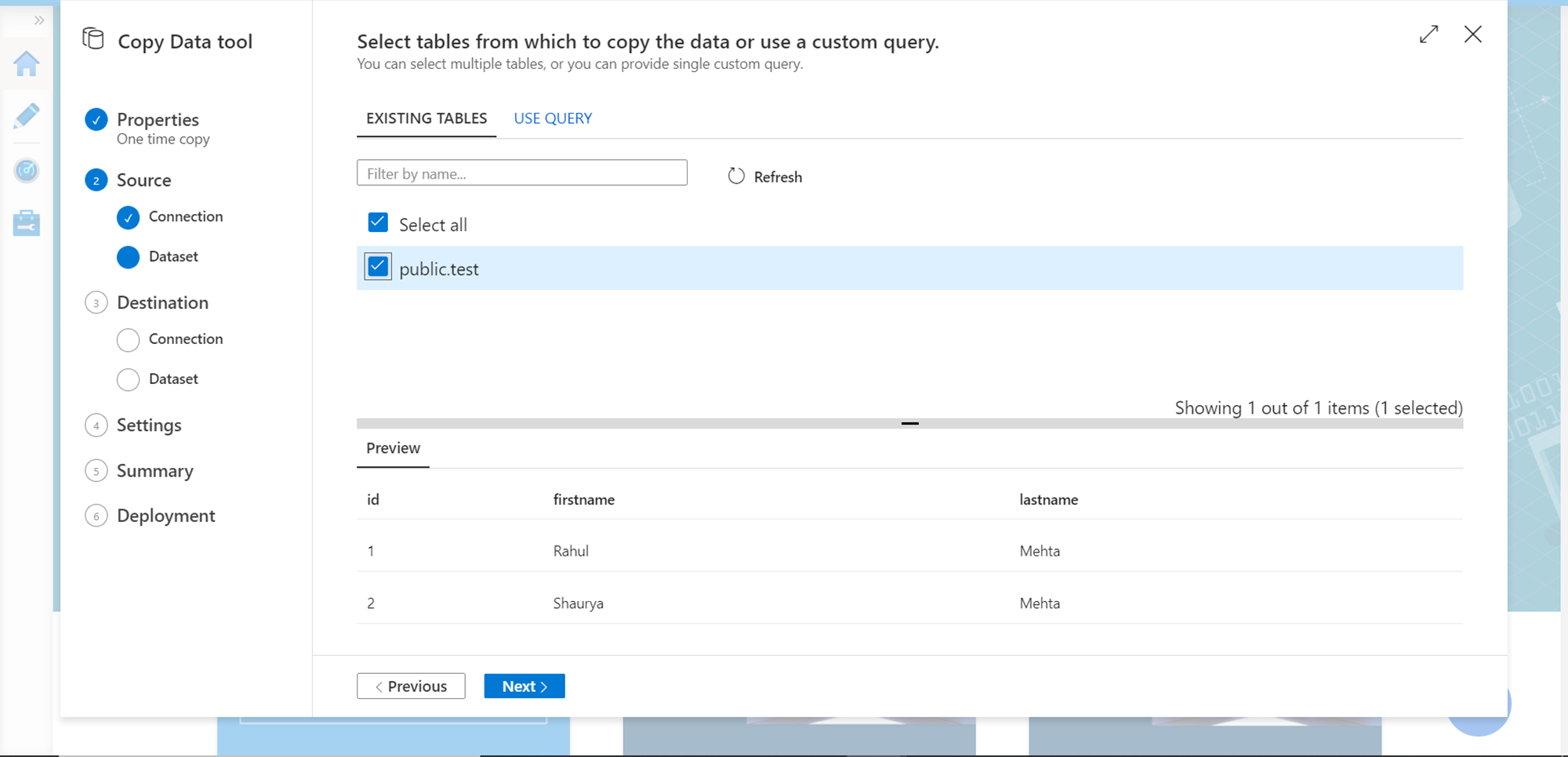Go back with the Previous button
The width and height of the screenshot is (1568, 757).
[x=411, y=686]
